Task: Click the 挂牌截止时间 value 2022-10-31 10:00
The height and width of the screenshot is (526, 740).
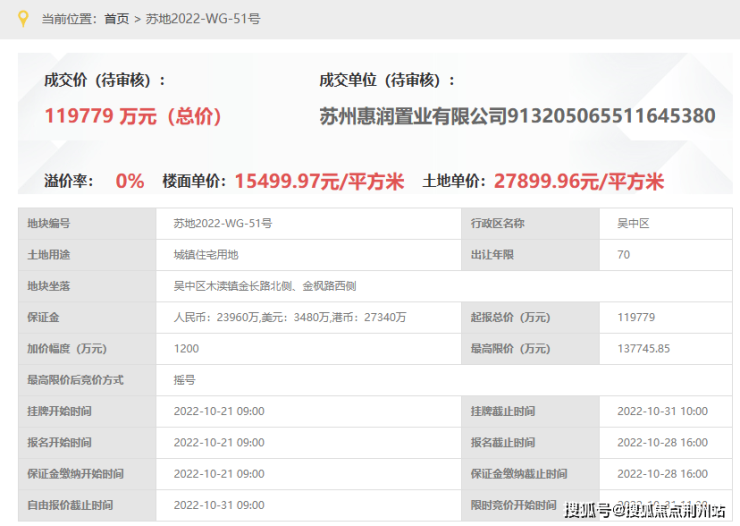Action: click(x=662, y=411)
